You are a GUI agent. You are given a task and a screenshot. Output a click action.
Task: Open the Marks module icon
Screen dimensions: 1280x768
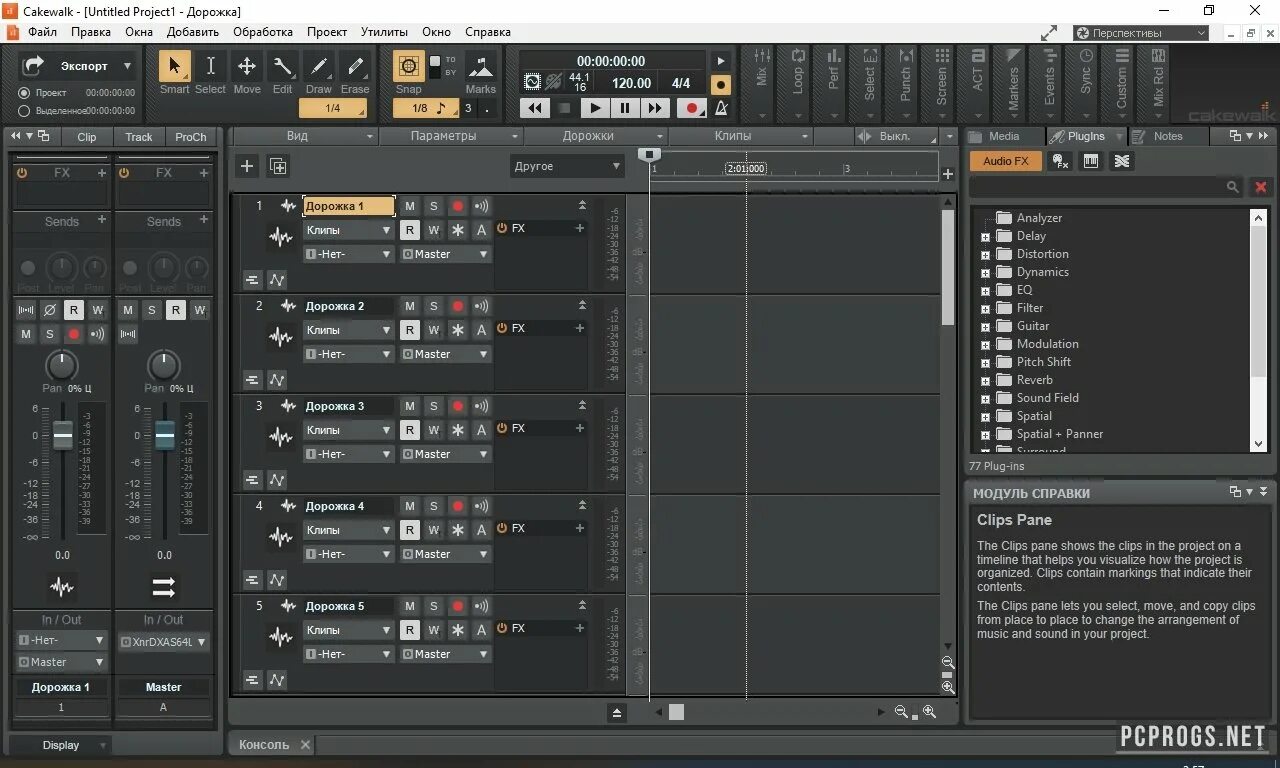click(481, 68)
